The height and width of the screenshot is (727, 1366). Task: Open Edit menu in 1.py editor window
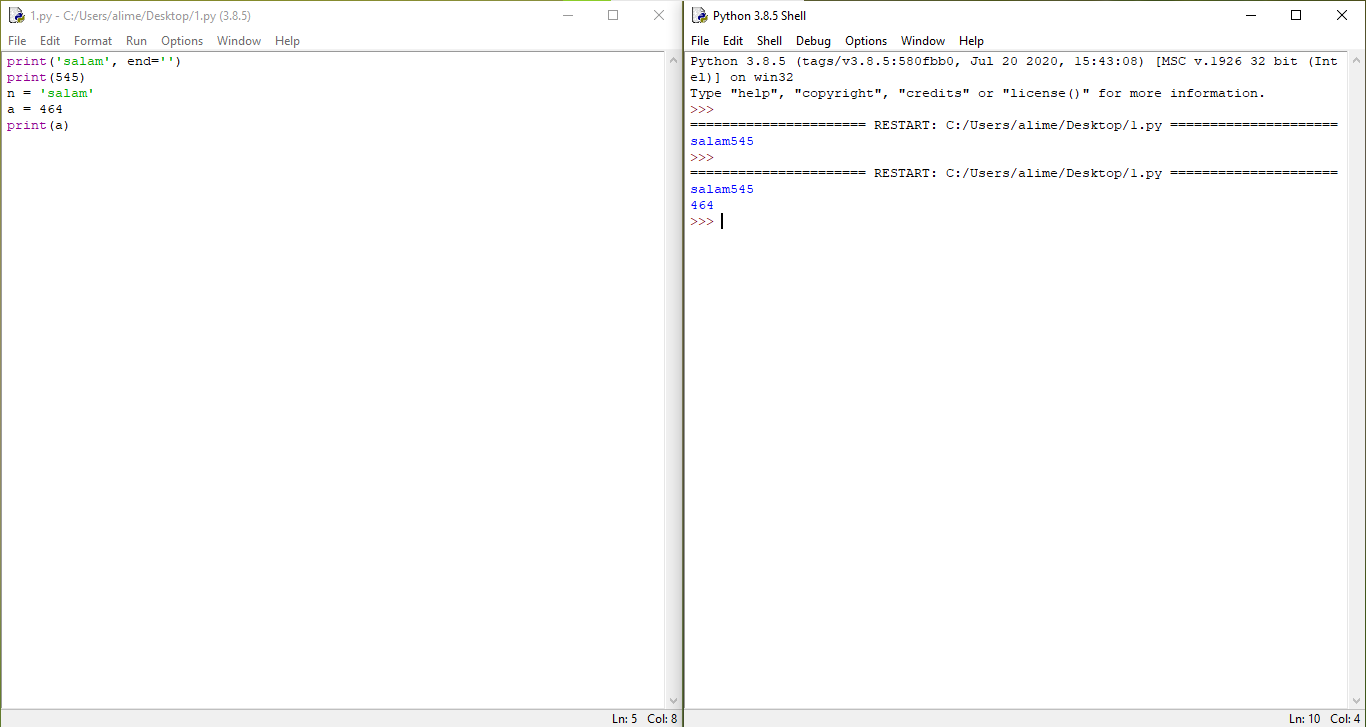pyautogui.click(x=50, y=41)
